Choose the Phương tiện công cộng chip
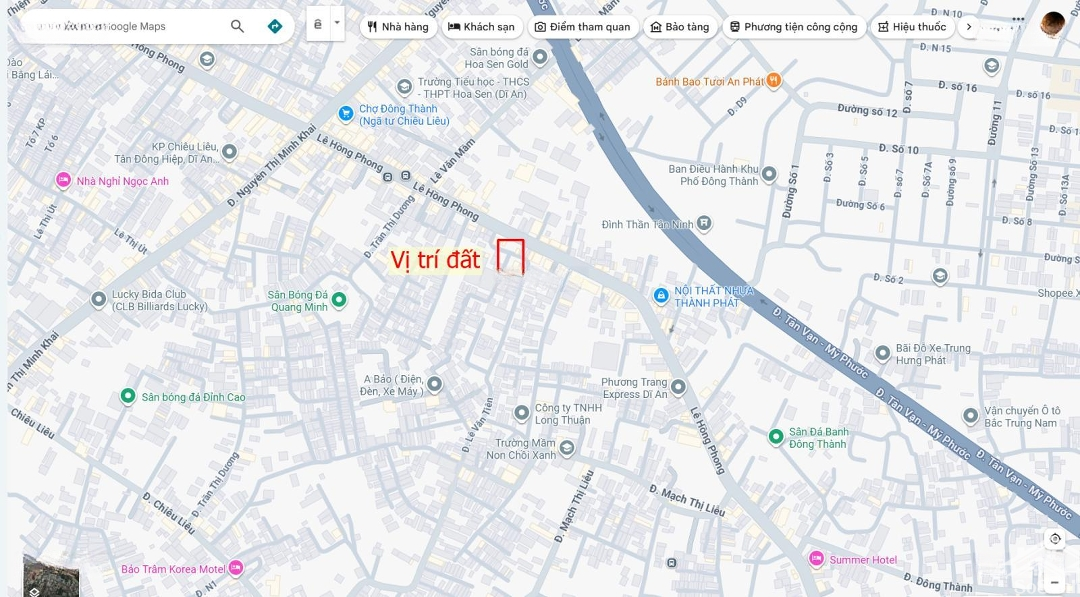The image size is (1080, 597). click(x=793, y=27)
